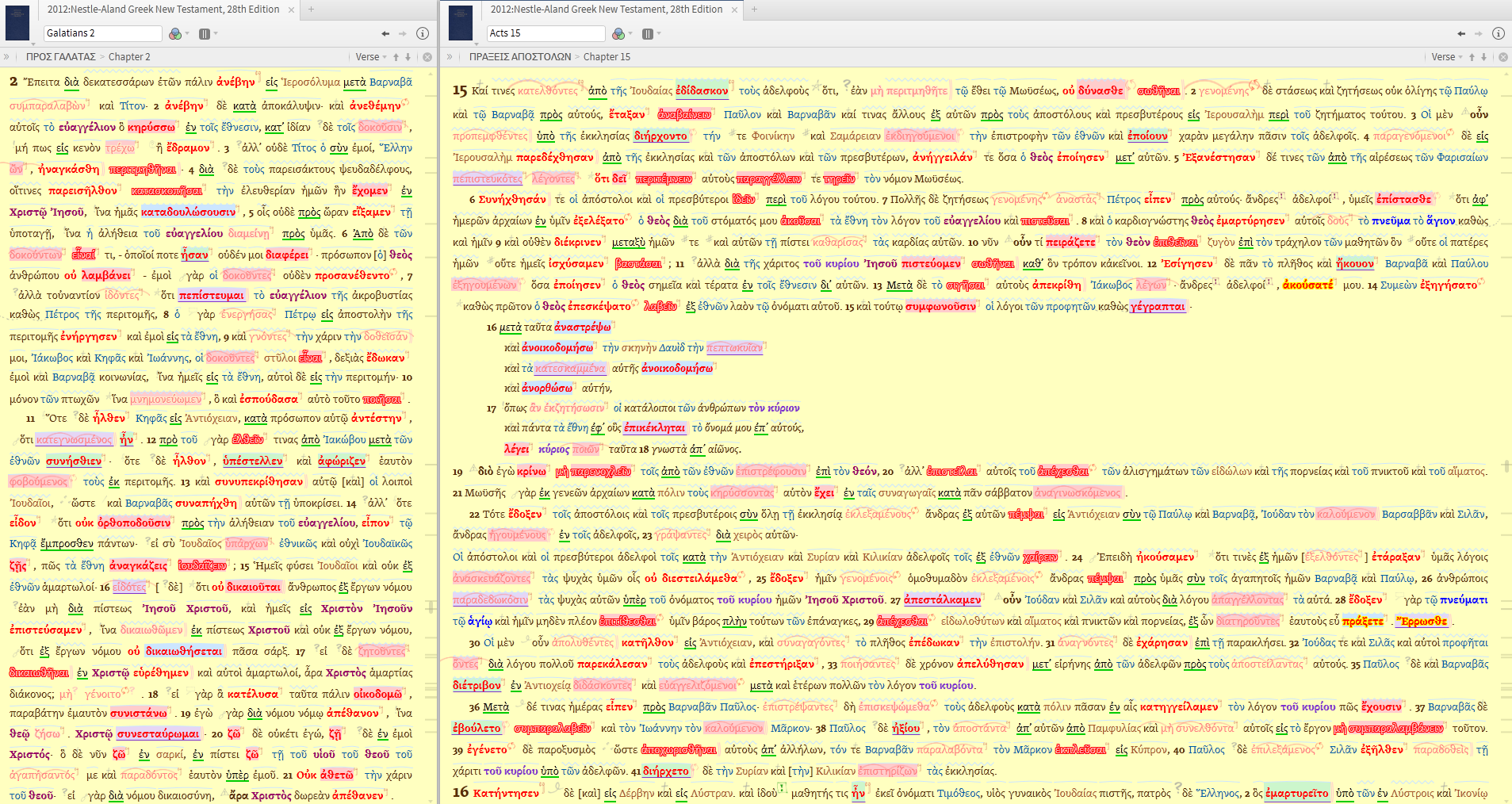
Task: Close the left Nestle-Aland tab
Action: 291,10
